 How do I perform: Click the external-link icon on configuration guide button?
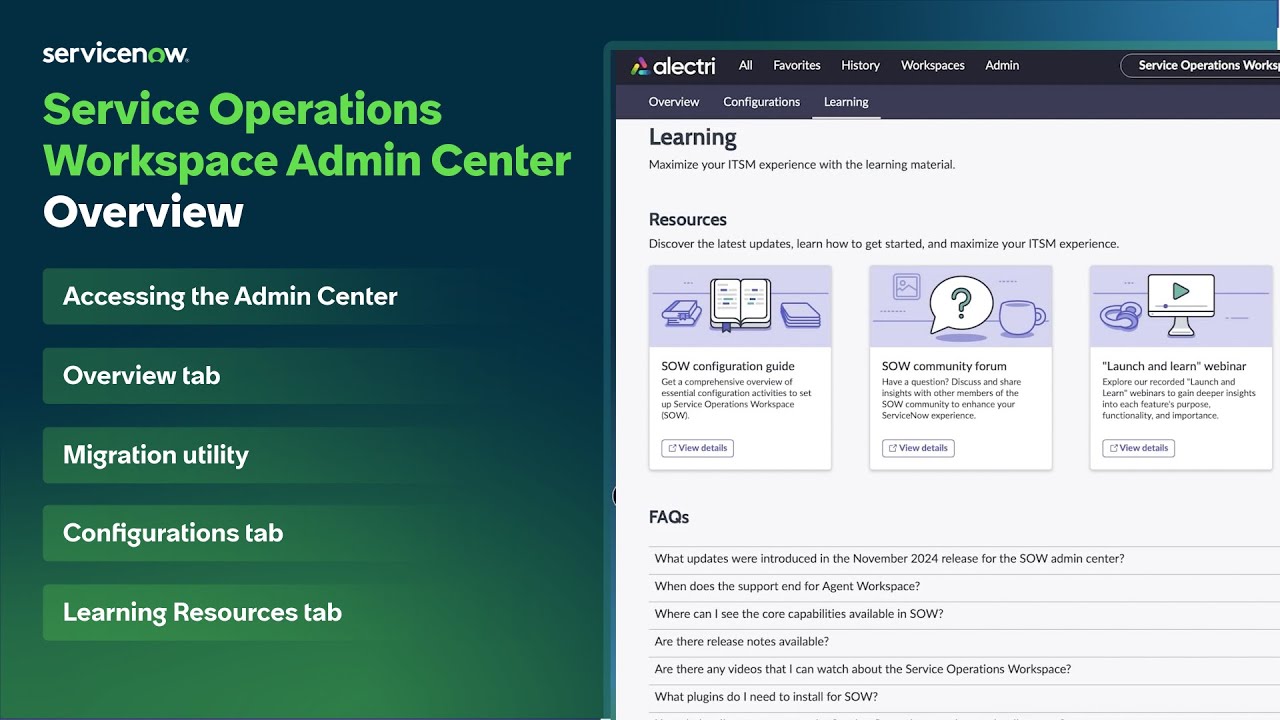tap(672, 448)
